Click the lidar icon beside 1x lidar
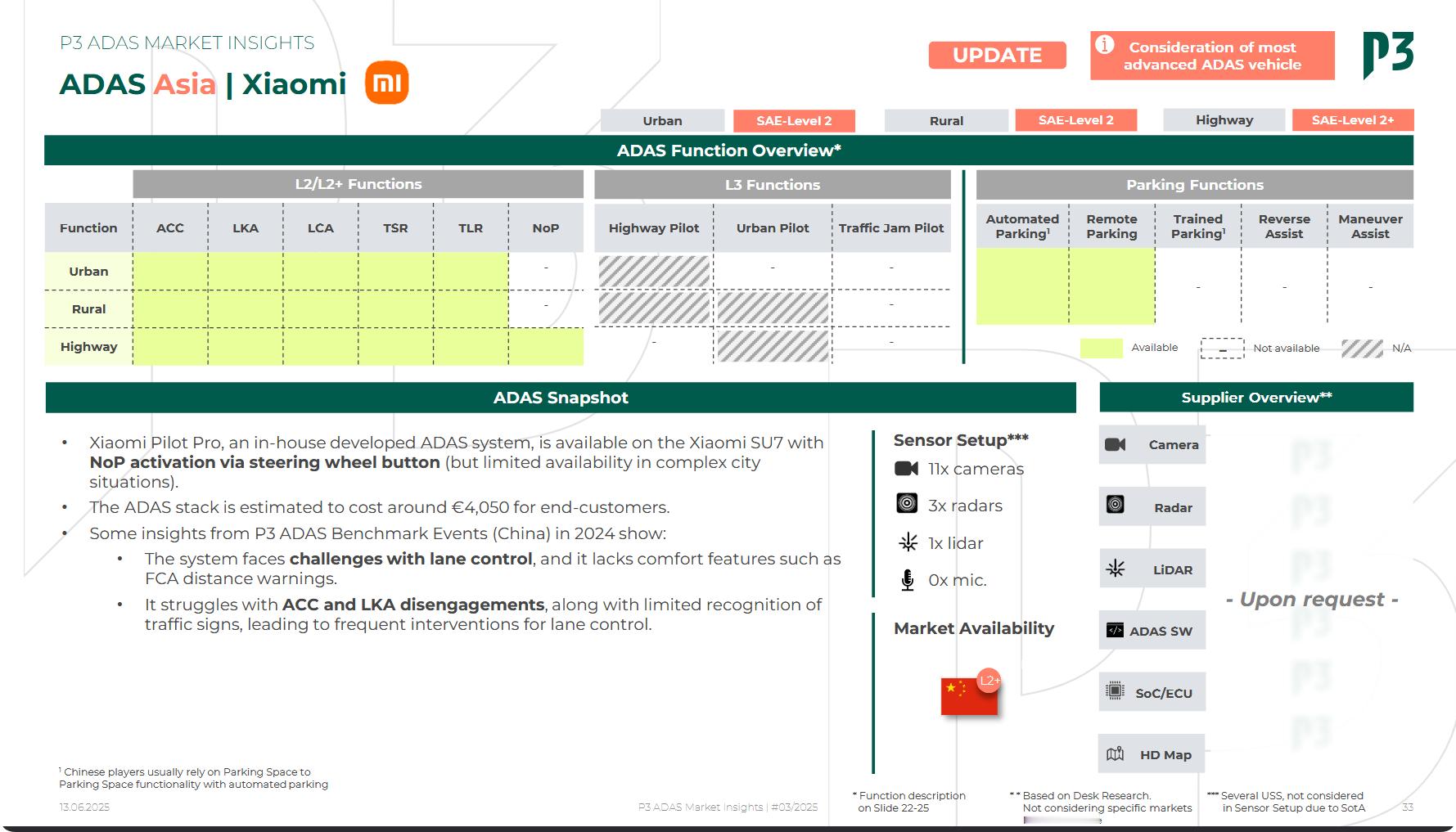 pos(908,542)
